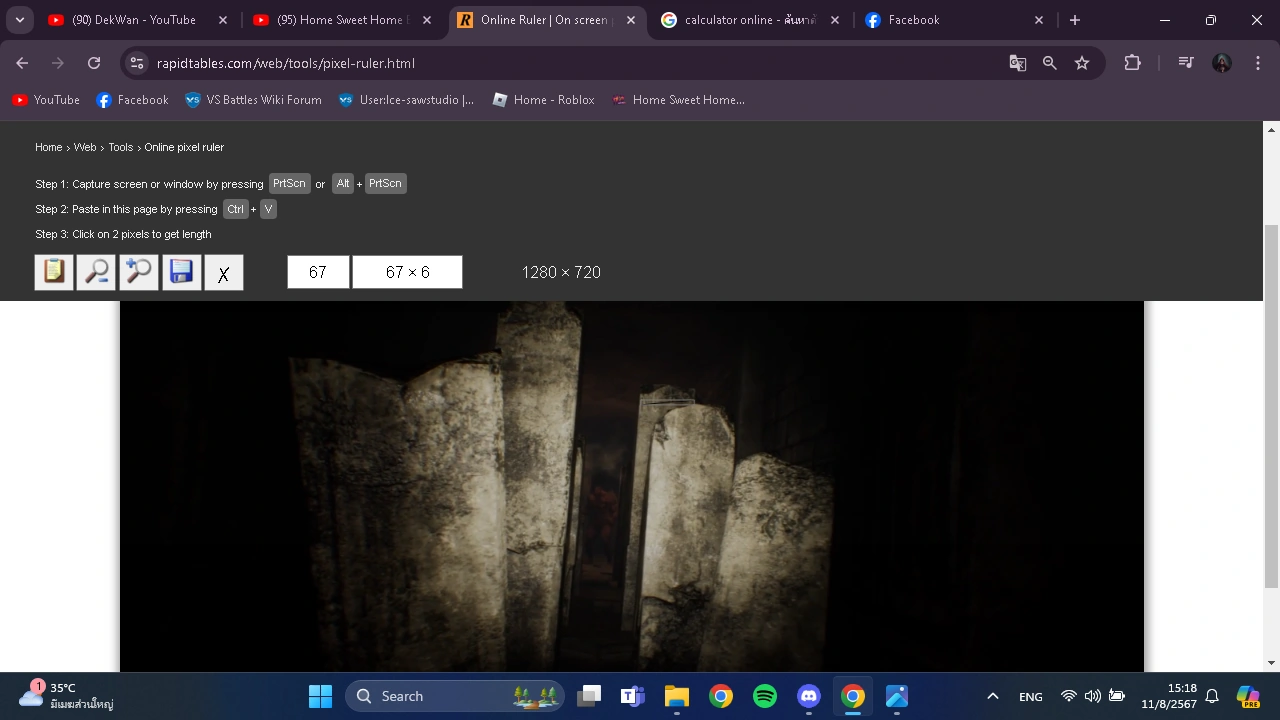Screen dimensions: 1280x720
Task: Open the Chrome profile avatar
Action: click(x=1222, y=63)
